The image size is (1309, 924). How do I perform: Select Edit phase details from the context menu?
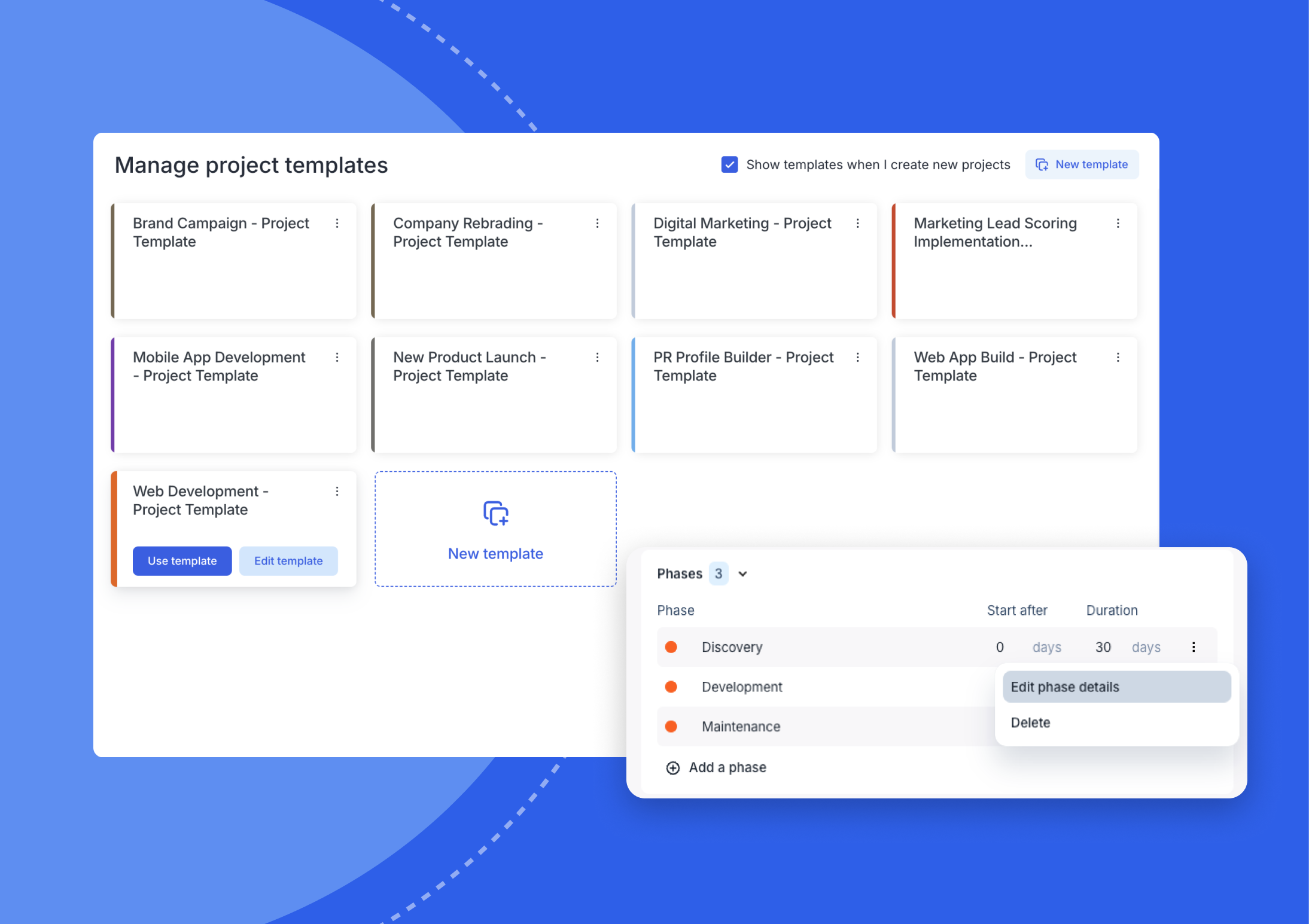point(1066,687)
